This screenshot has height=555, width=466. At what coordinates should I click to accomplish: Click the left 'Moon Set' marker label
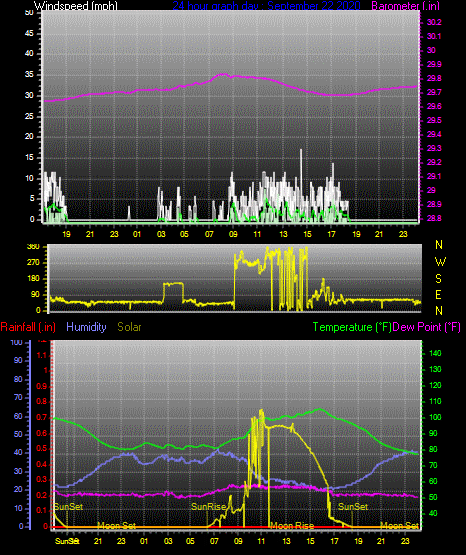click(116, 526)
